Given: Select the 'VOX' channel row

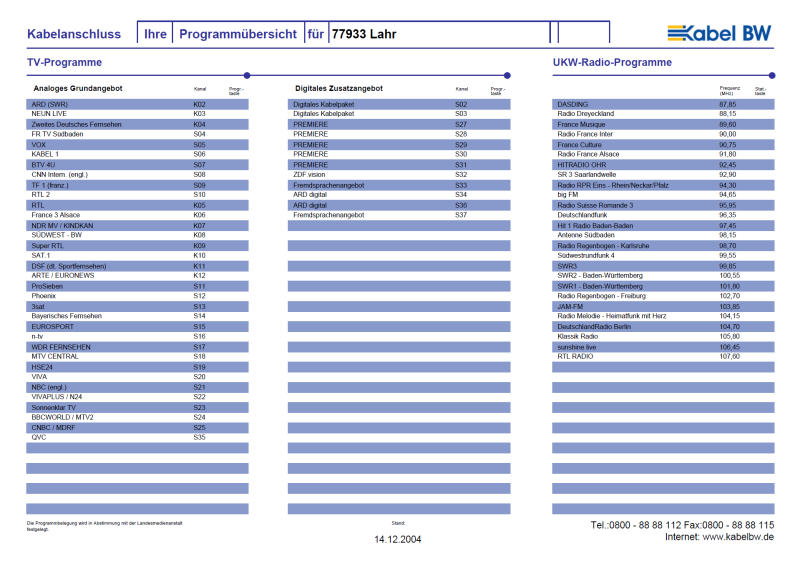Looking at the screenshot, I should 137,144.
